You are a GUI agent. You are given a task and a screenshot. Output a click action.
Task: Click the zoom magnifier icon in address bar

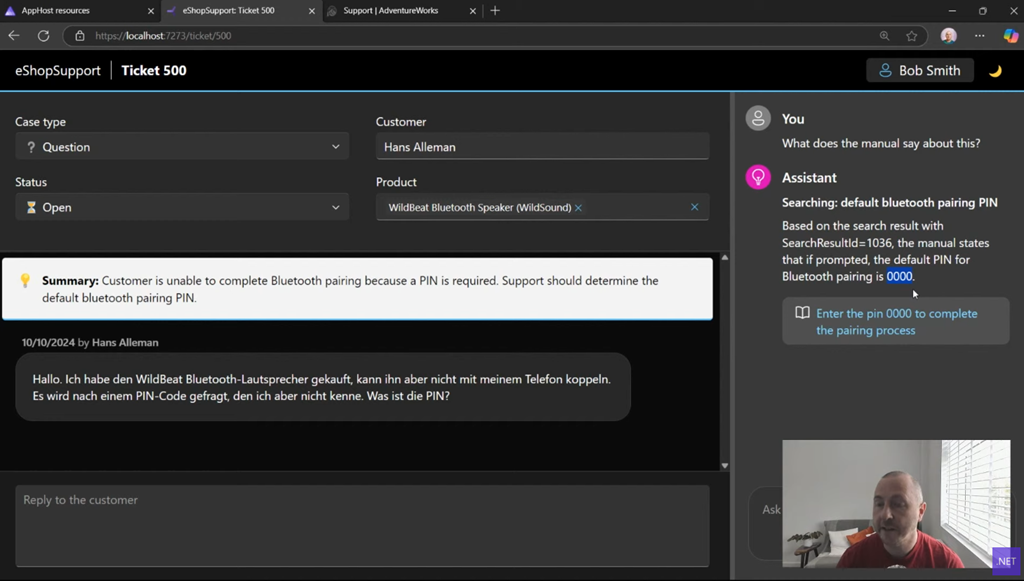click(x=884, y=36)
